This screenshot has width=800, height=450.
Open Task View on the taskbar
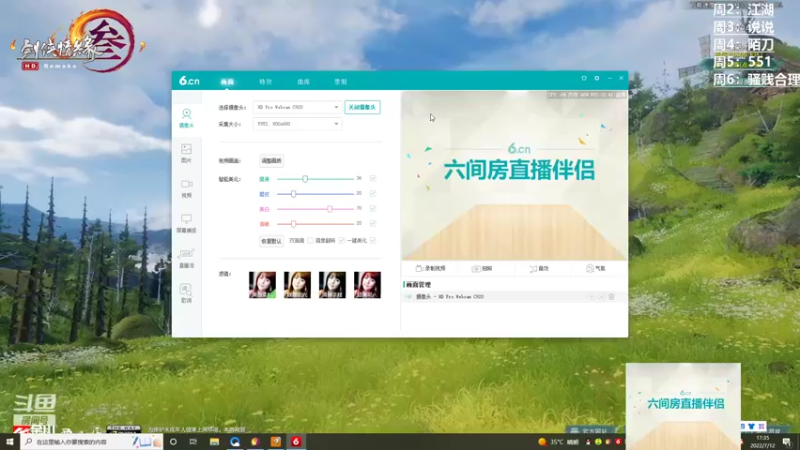click(x=193, y=442)
